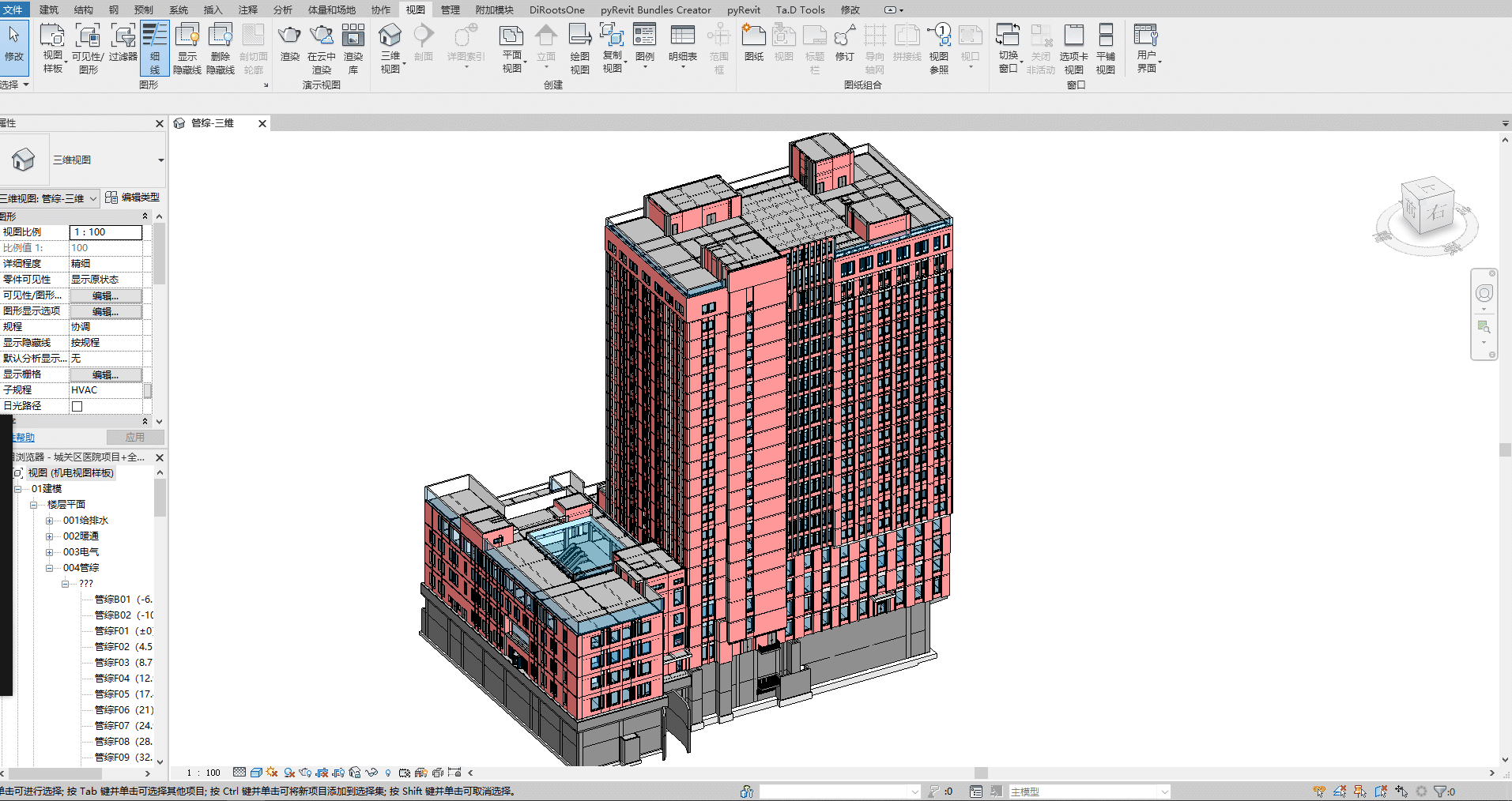Toggle the 日光路径 (Sun Path) checkbox
Image resolution: width=1512 pixels, height=801 pixels.
click(77, 406)
